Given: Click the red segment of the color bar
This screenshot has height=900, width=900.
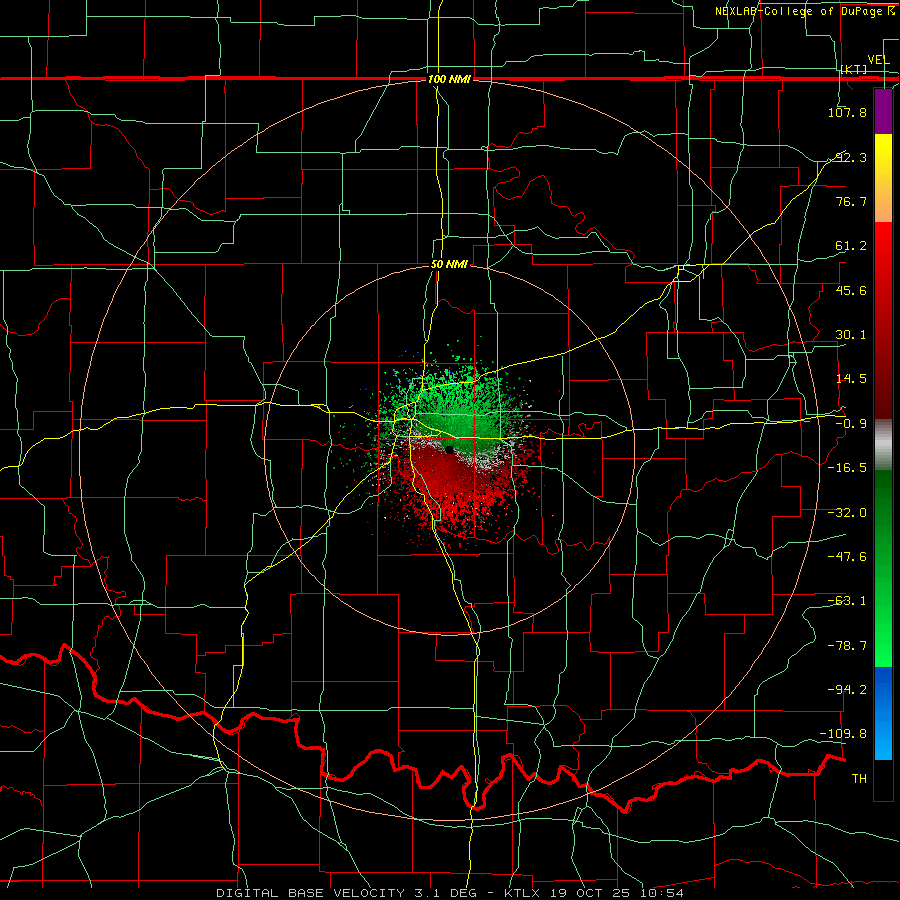Looking at the screenshot, I should [883, 320].
